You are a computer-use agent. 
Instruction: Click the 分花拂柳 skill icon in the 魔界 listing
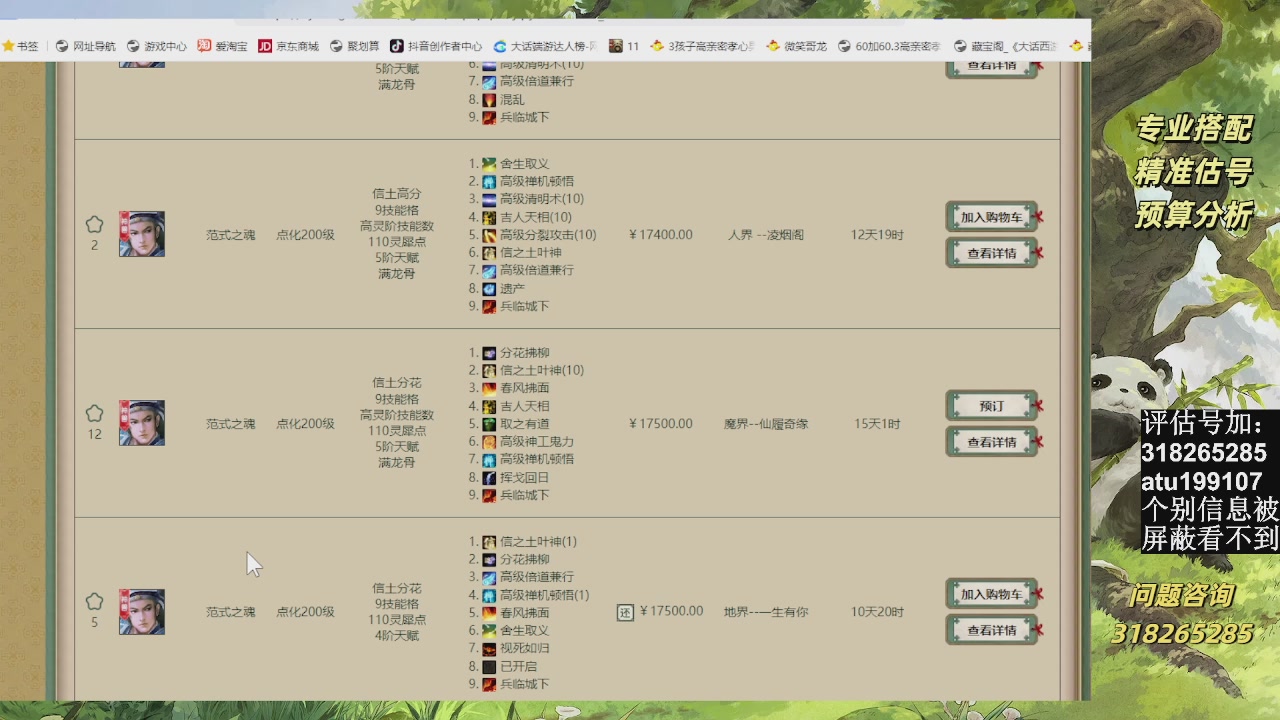coord(489,353)
